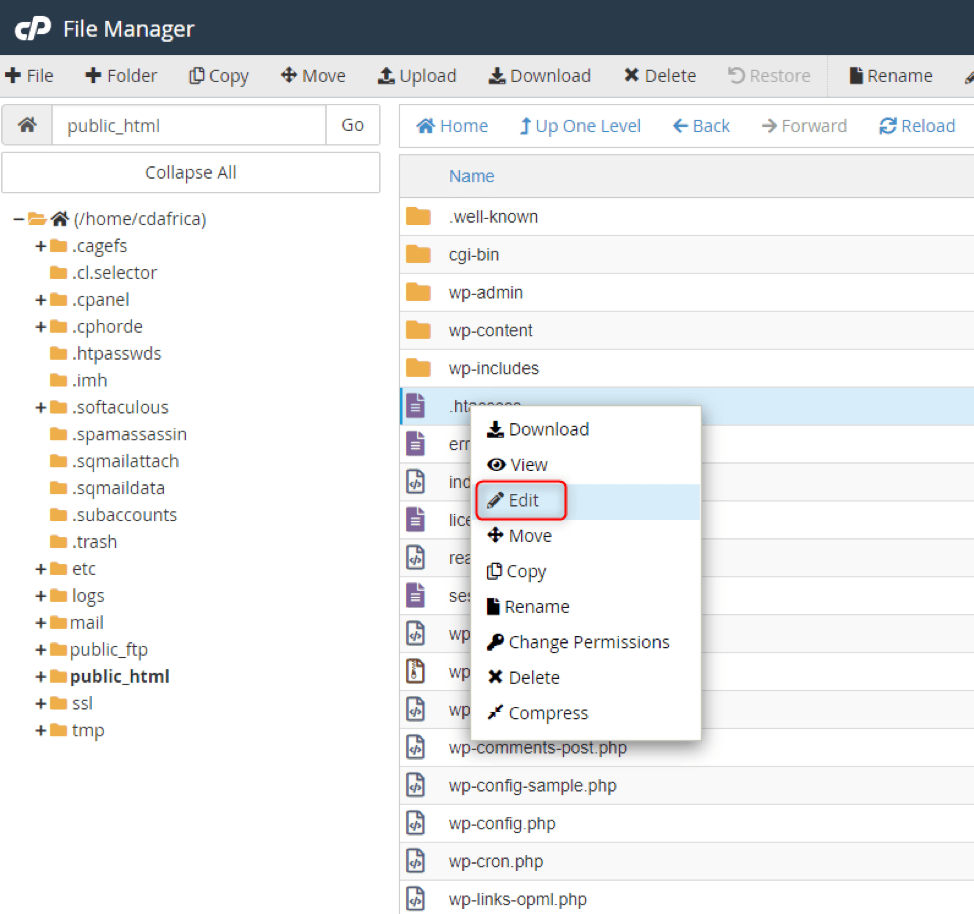Screen dimensions: 974x914
Task: Click the wp-admin folder icon
Action: point(418,292)
